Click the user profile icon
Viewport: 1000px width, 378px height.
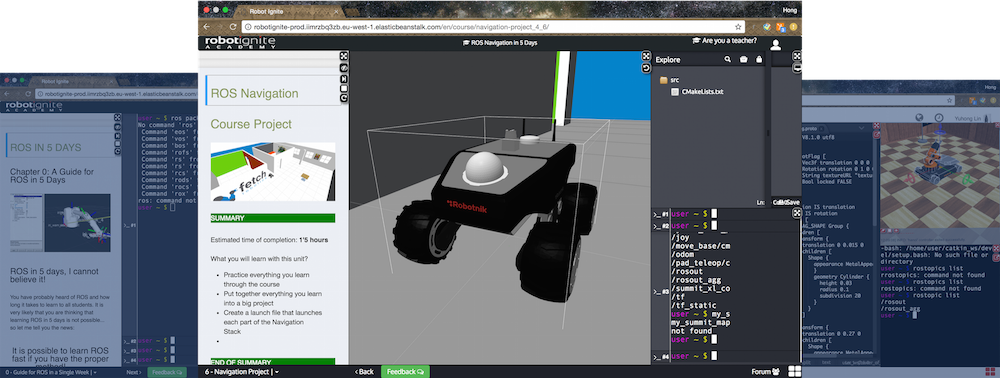pos(776,45)
